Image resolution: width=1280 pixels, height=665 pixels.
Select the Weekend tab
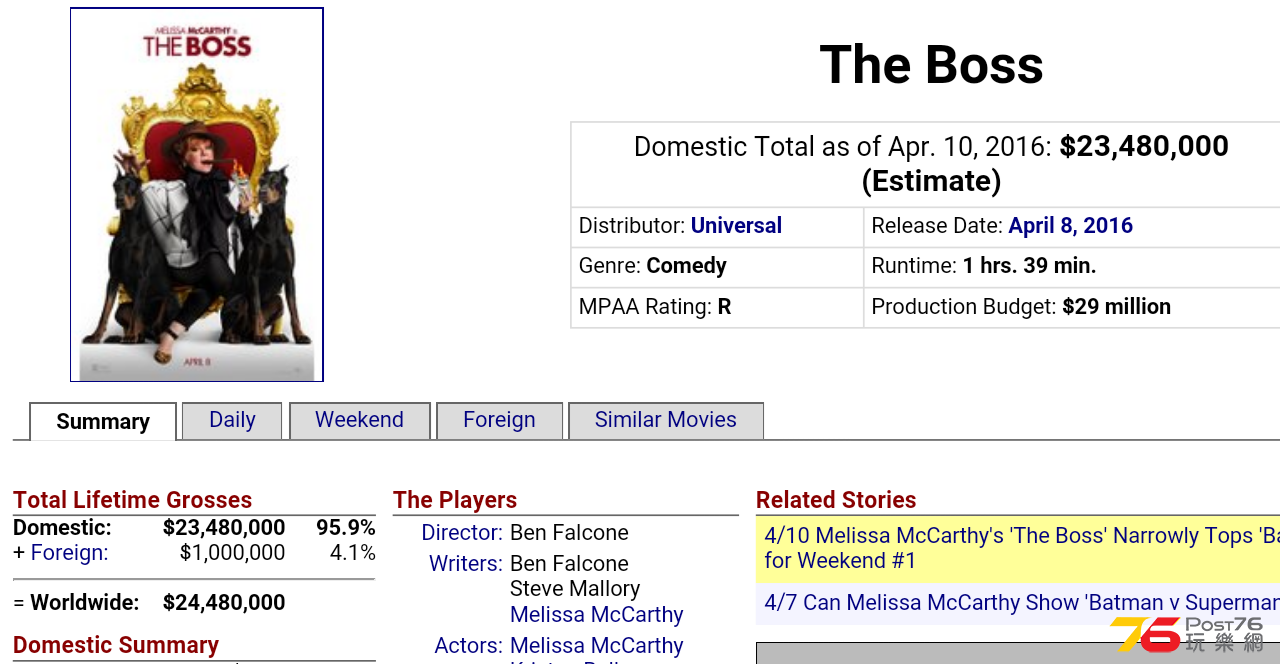coord(360,420)
